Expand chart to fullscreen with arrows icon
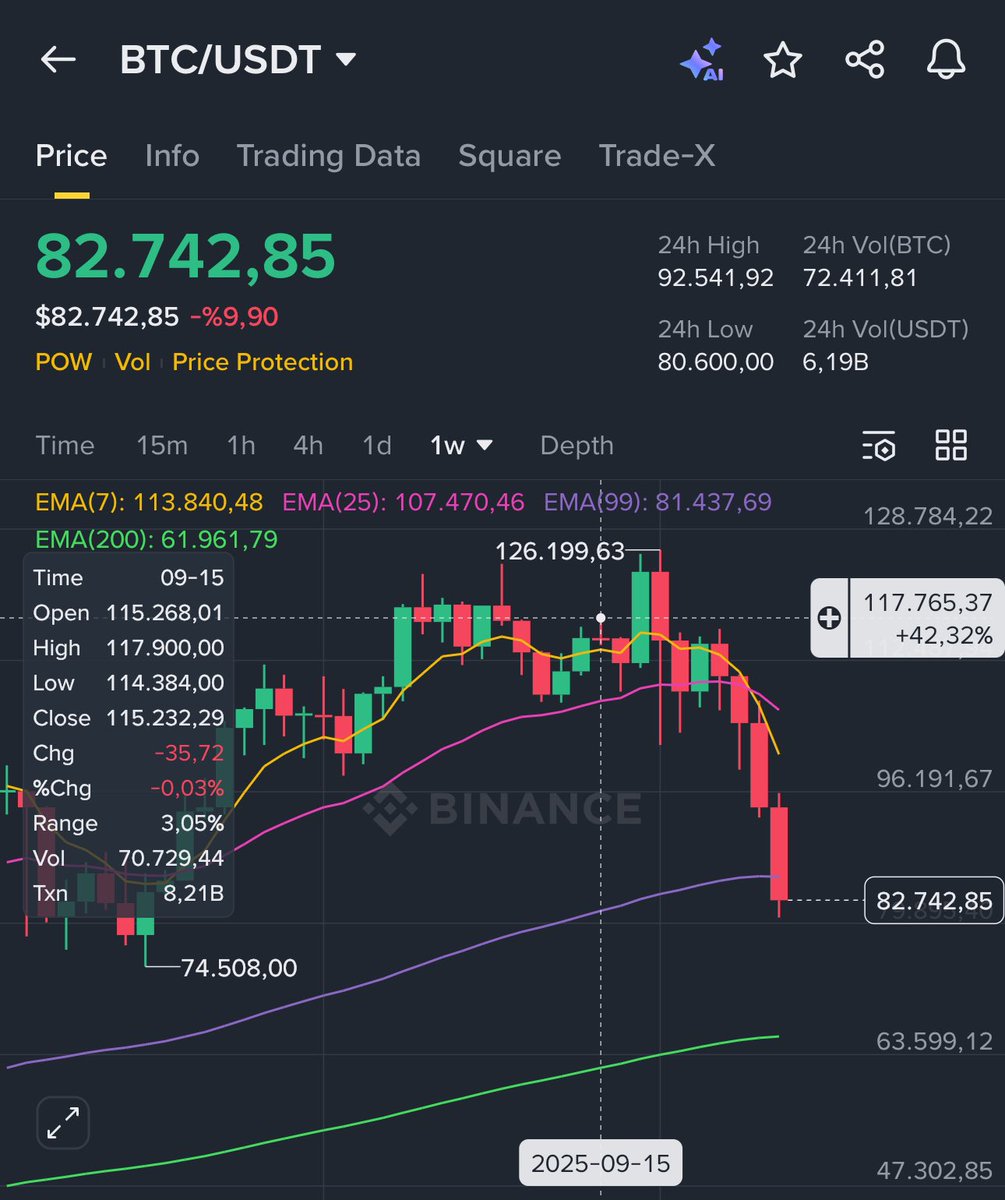 pyautogui.click(x=63, y=1122)
